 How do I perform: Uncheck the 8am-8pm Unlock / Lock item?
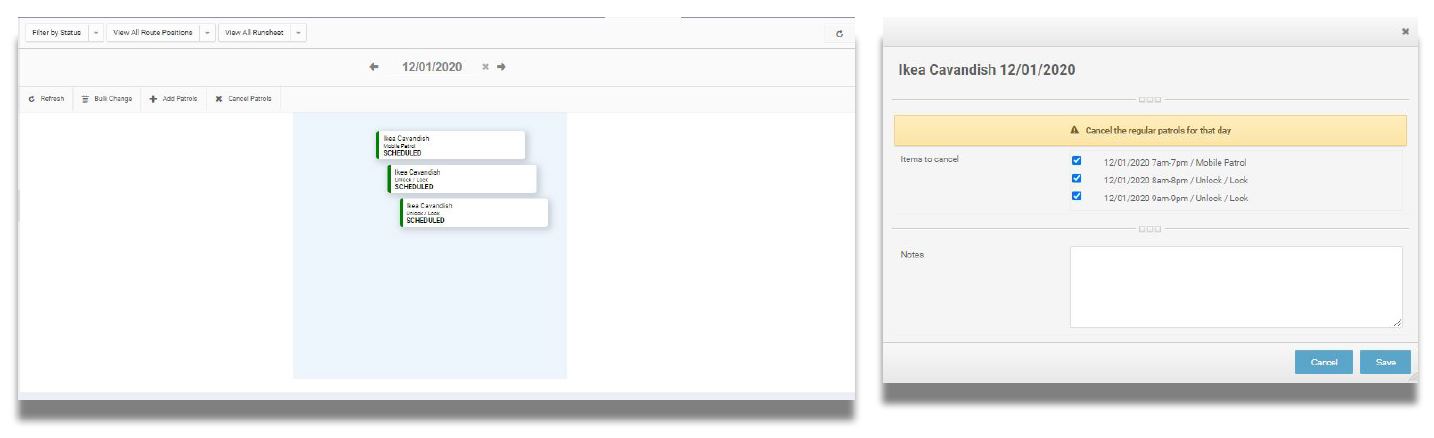(1076, 178)
